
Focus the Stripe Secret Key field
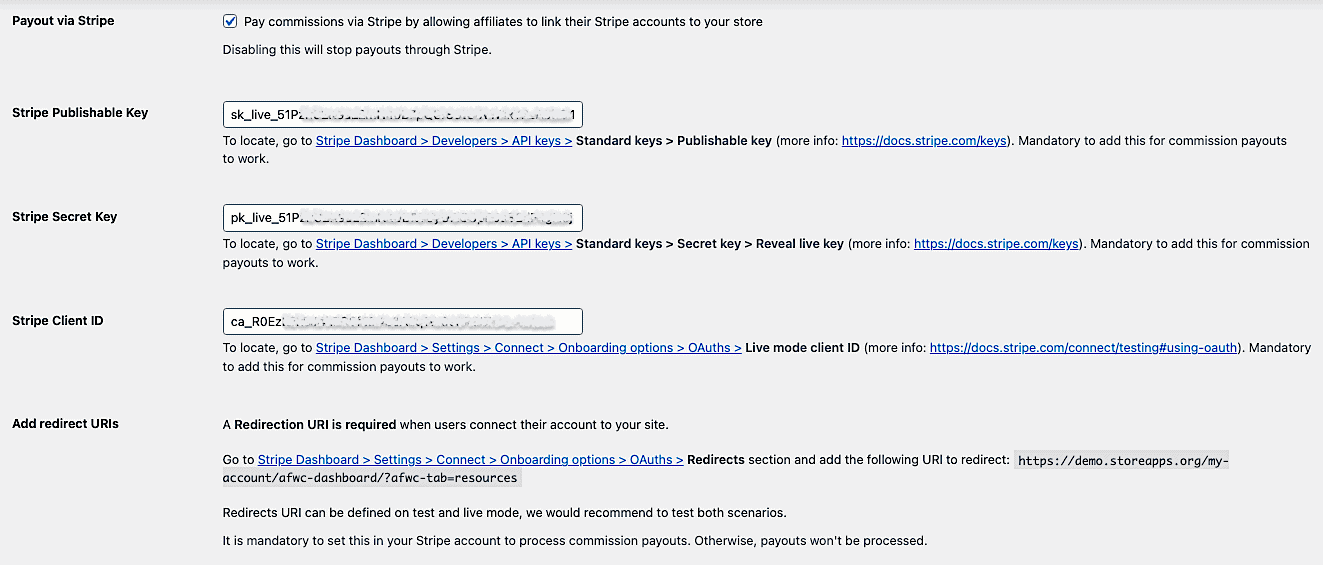(402, 217)
